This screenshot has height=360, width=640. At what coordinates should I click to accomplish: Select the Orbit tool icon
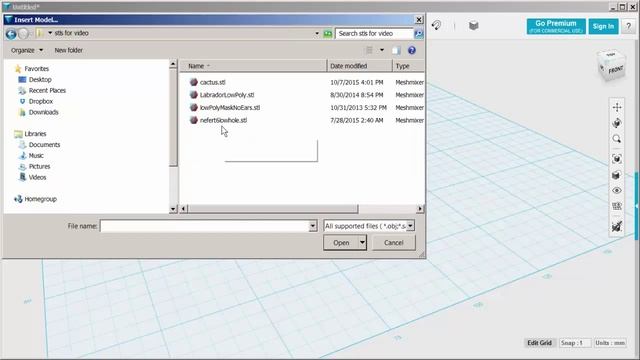(617, 123)
